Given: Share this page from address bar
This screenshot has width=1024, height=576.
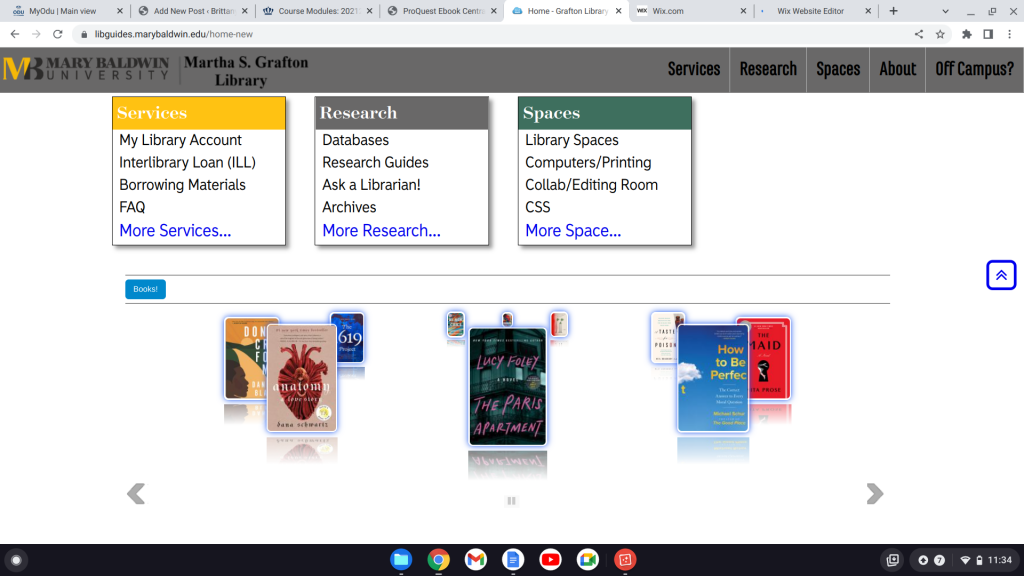Looking at the screenshot, I should [x=919, y=34].
